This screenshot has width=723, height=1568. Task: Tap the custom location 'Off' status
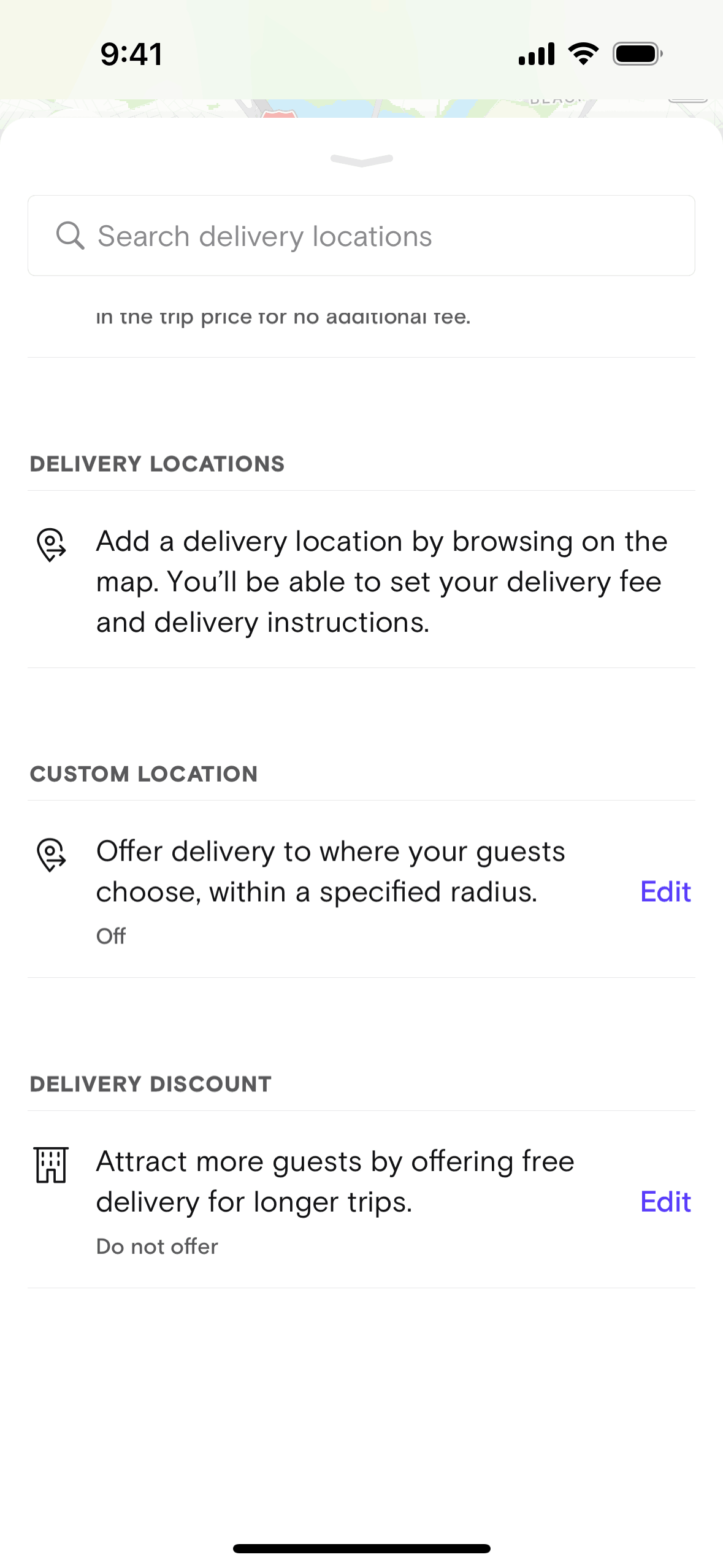coord(111,936)
